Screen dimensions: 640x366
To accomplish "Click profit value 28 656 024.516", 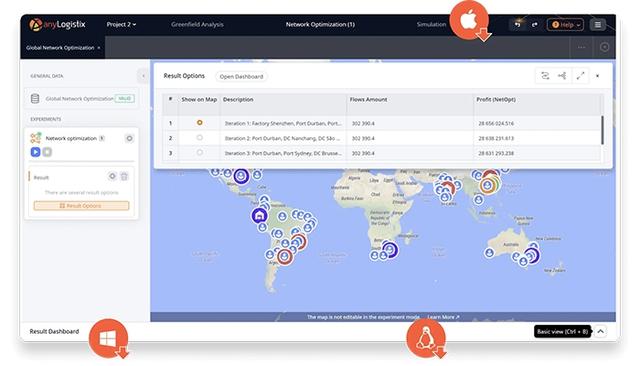I will (x=496, y=123).
